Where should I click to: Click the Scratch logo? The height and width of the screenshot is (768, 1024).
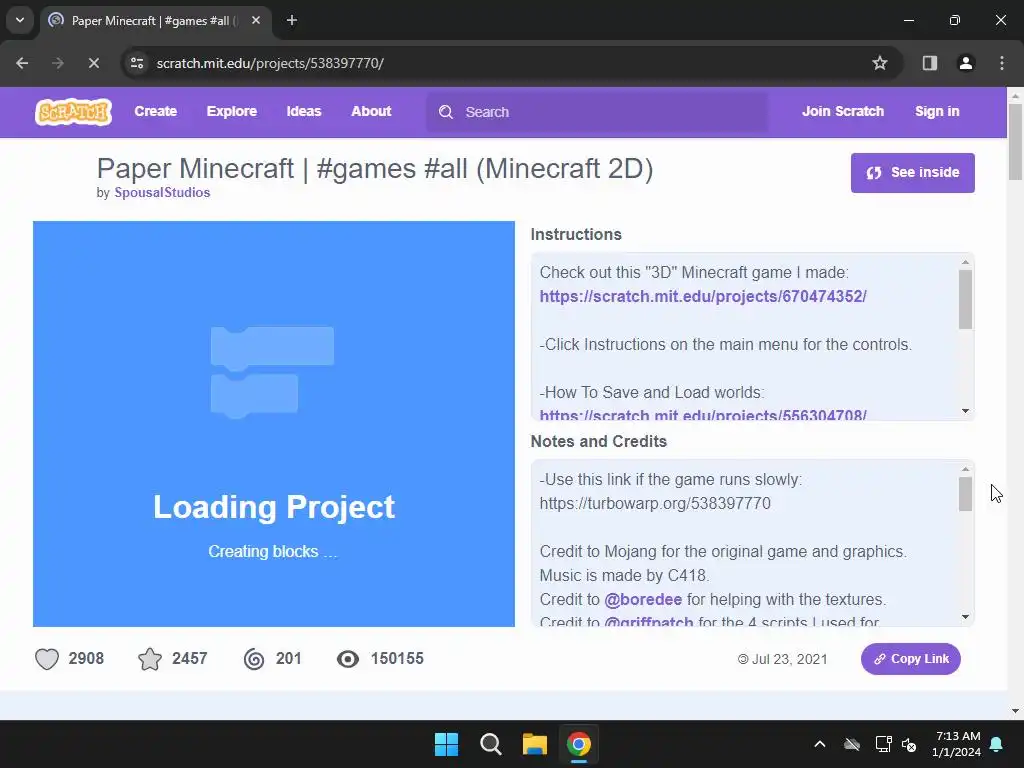tap(73, 112)
